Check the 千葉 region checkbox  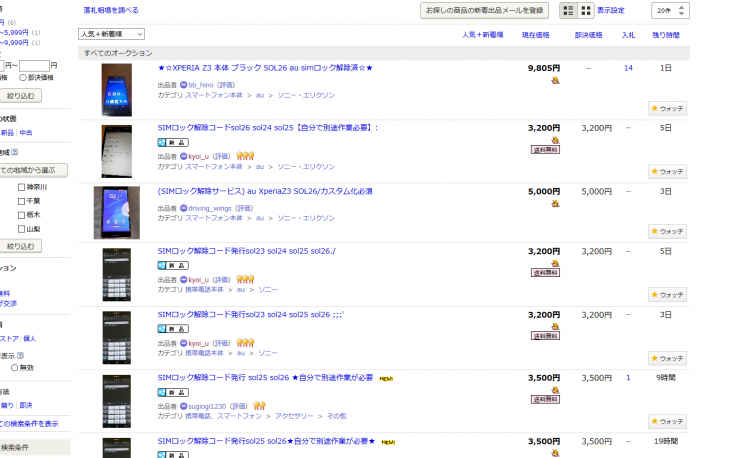(x=21, y=201)
